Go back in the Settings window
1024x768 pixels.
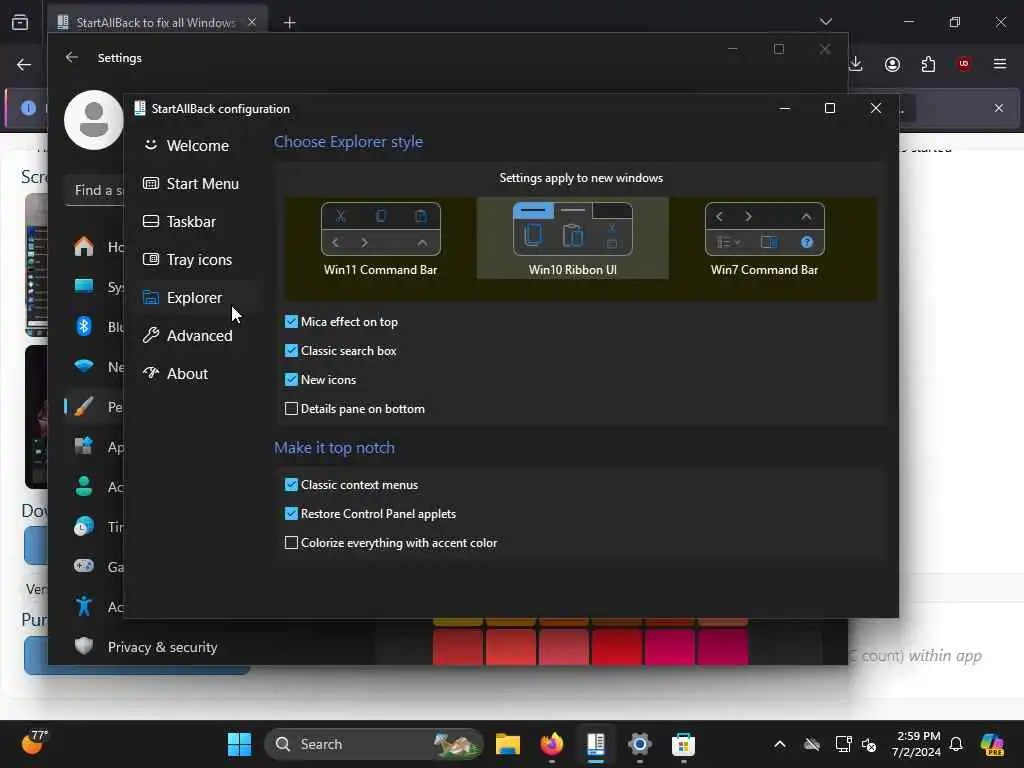[x=72, y=57]
